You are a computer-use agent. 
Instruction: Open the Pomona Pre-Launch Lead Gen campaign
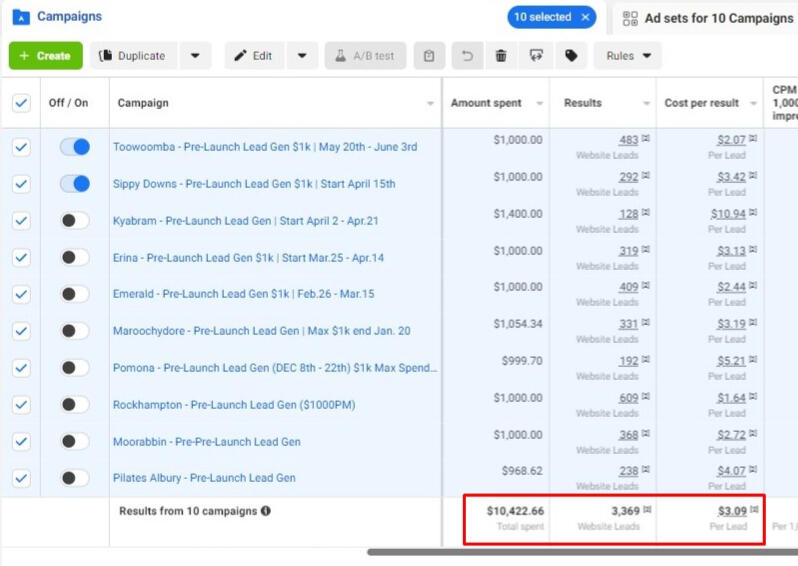click(x=275, y=367)
